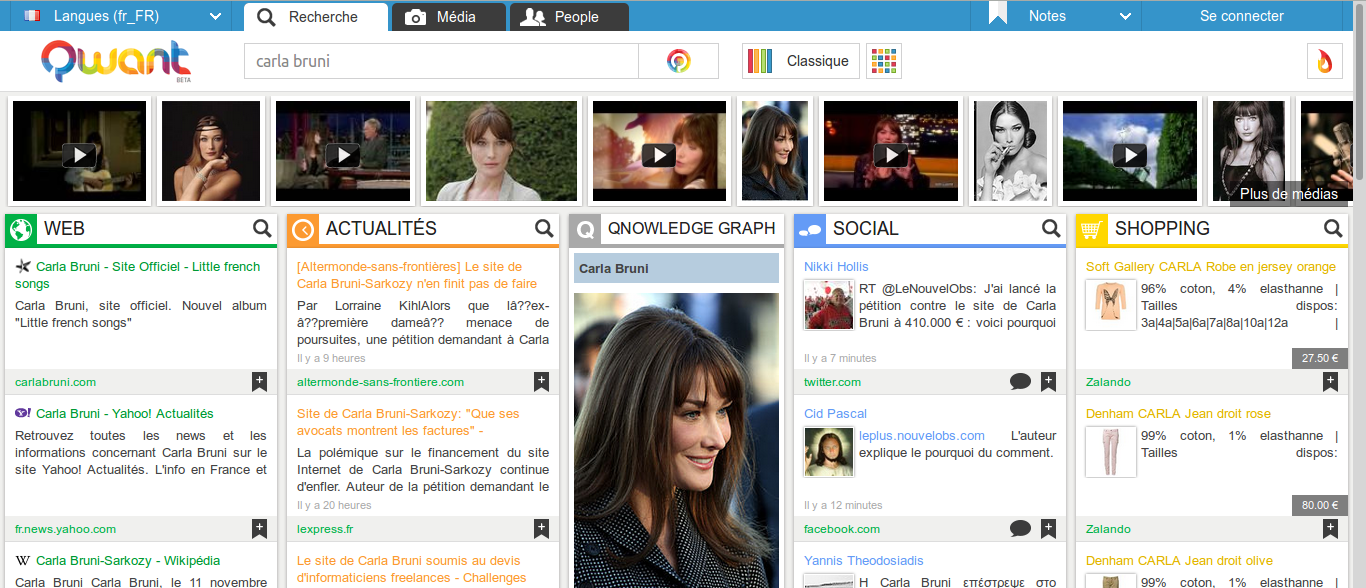1366x588 pixels.
Task: Open comment bubble on the twitter.com post
Action: click(1020, 381)
